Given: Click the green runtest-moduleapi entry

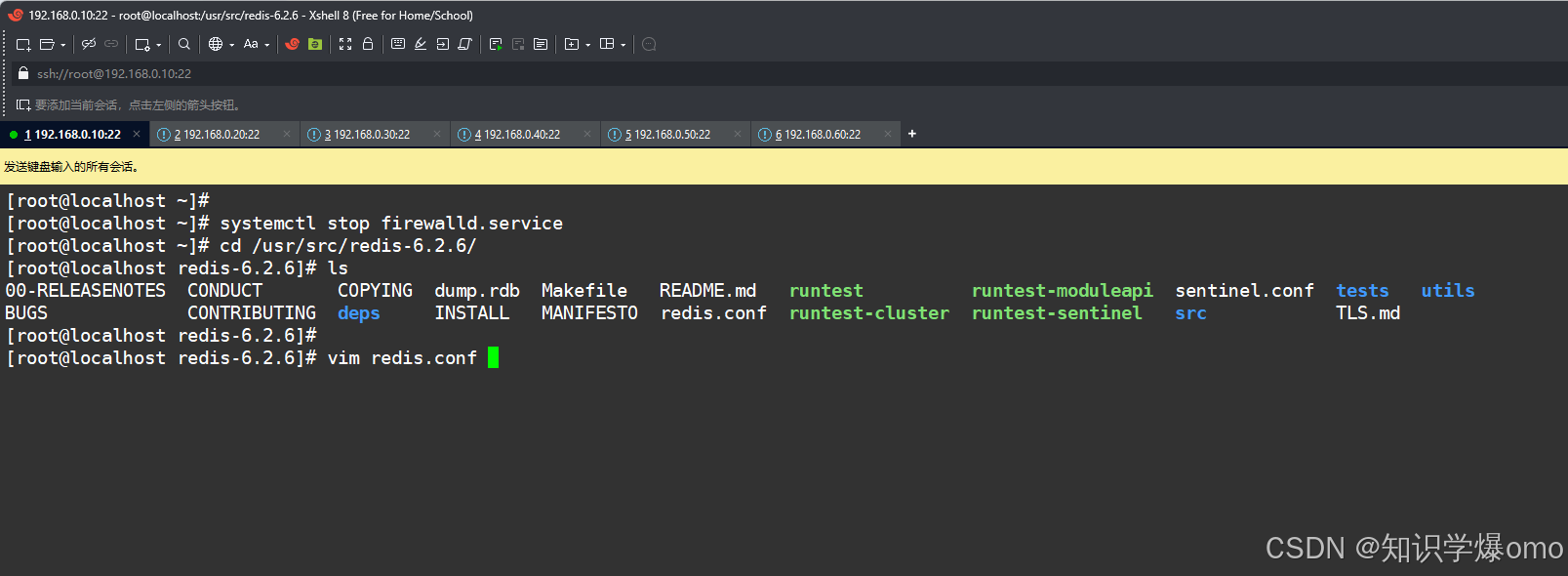Looking at the screenshot, I should click(1063, 291).
